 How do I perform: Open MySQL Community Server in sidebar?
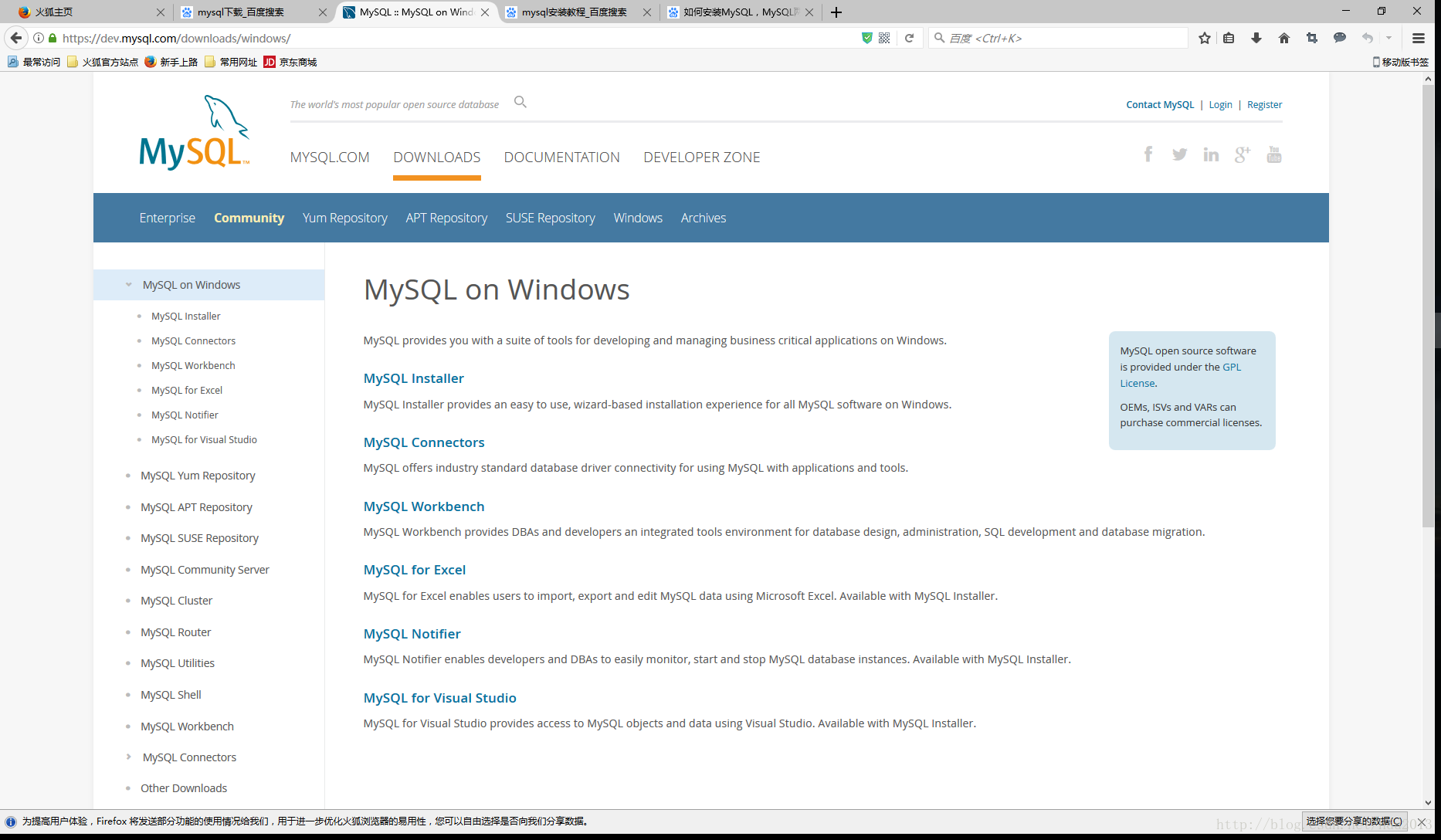coord(205,570)
